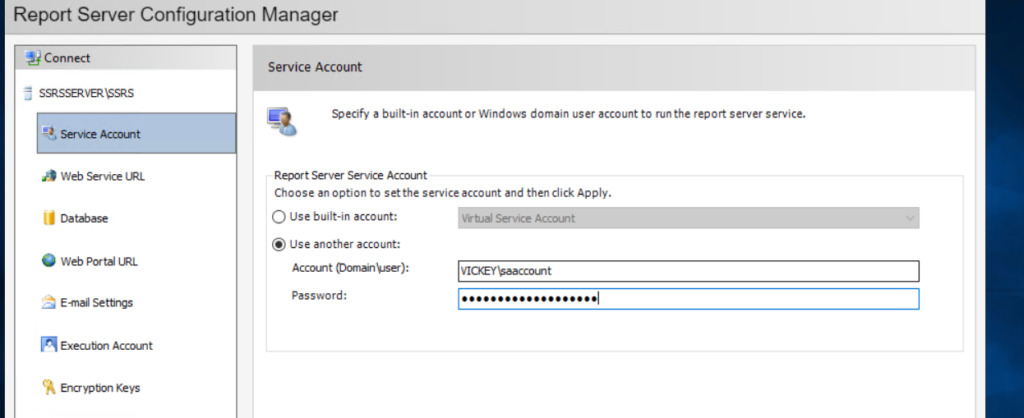
Task: Click the Encryption Keys key icon
Action: point(49,387)
